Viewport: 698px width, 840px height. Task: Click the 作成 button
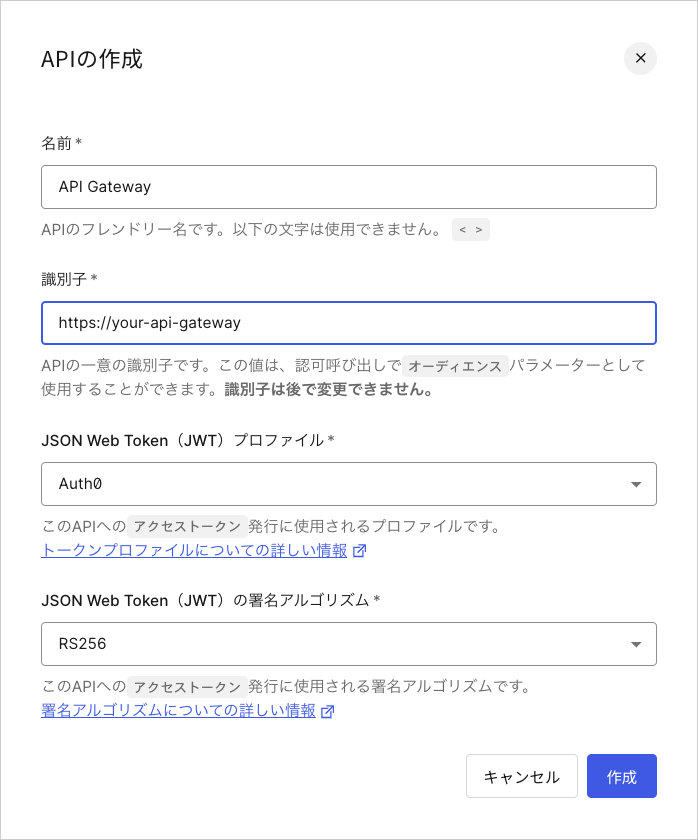pyautogui.click(x=621, y=775)
